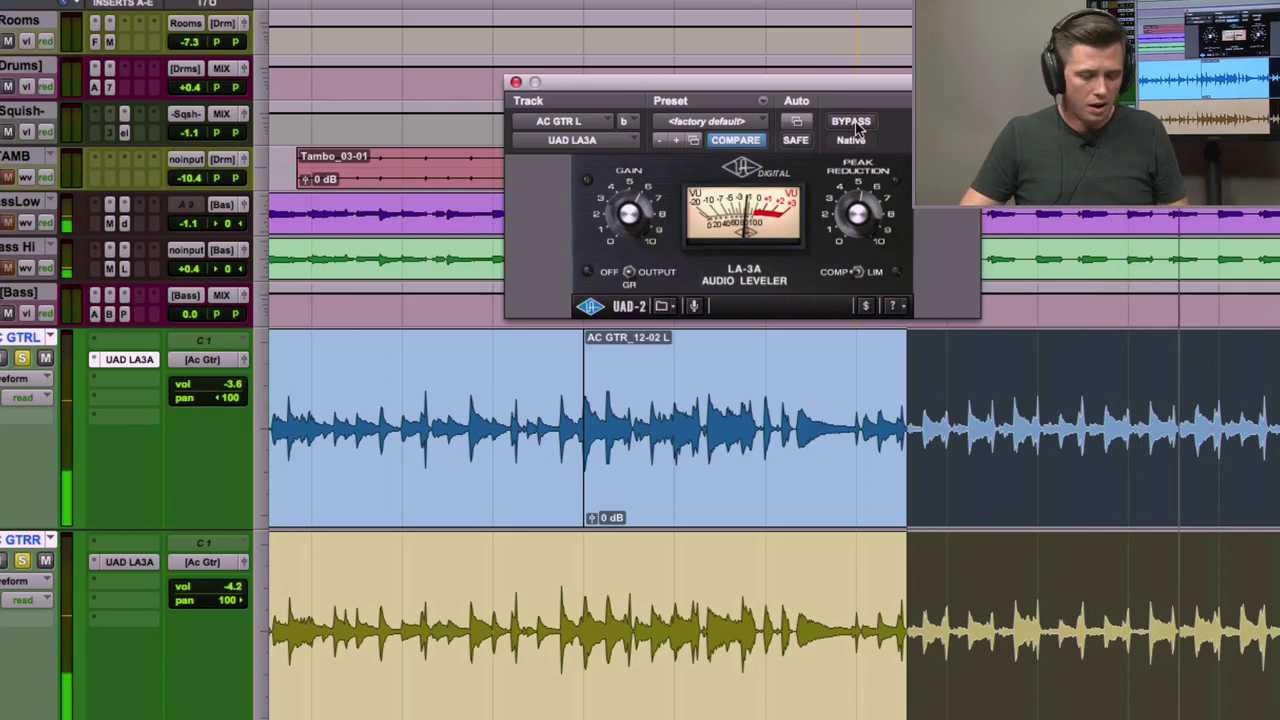Open the Preset section menu arrow
This screenshot has width=1280, height=720.
(763, 101)
